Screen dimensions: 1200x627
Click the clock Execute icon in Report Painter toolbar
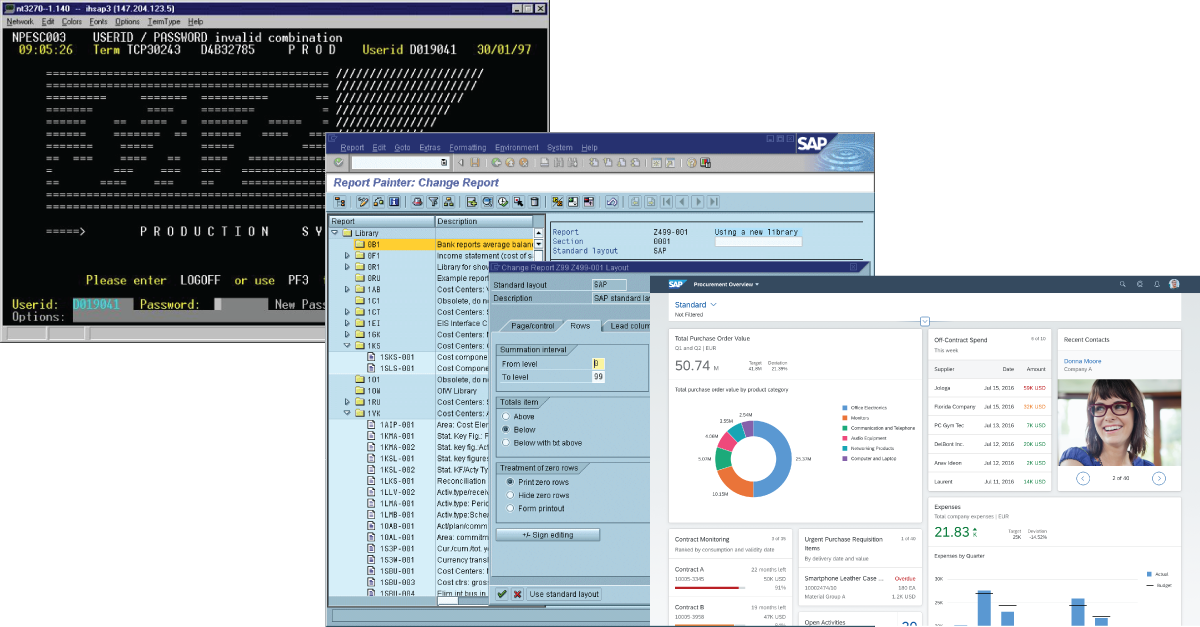tap(502, 202)
